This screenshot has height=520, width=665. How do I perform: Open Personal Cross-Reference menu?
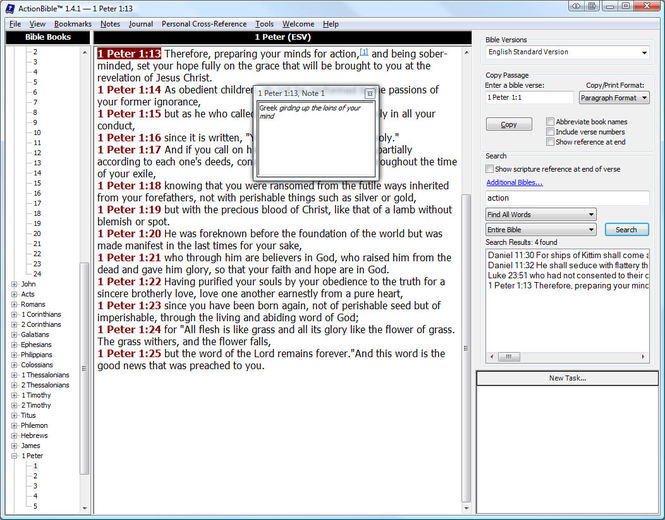[x=204, y=24]
